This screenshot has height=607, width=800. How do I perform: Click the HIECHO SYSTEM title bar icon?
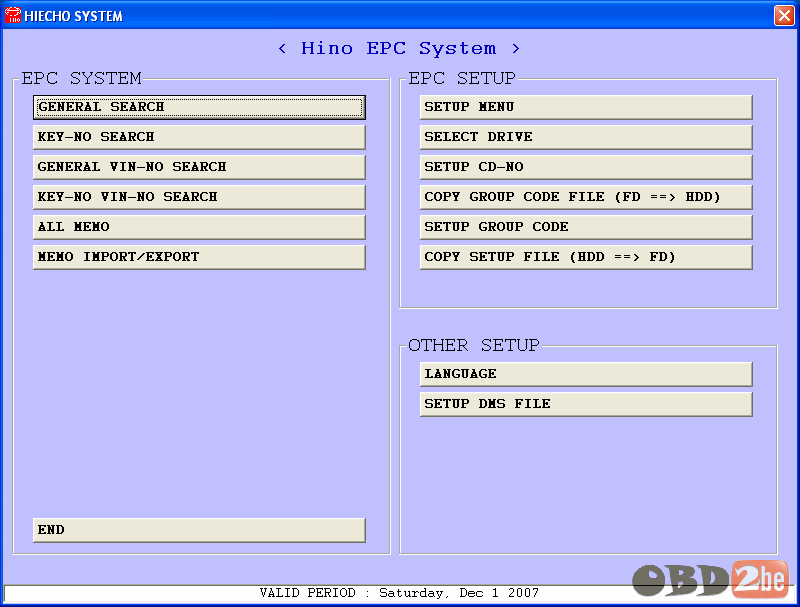13,15
